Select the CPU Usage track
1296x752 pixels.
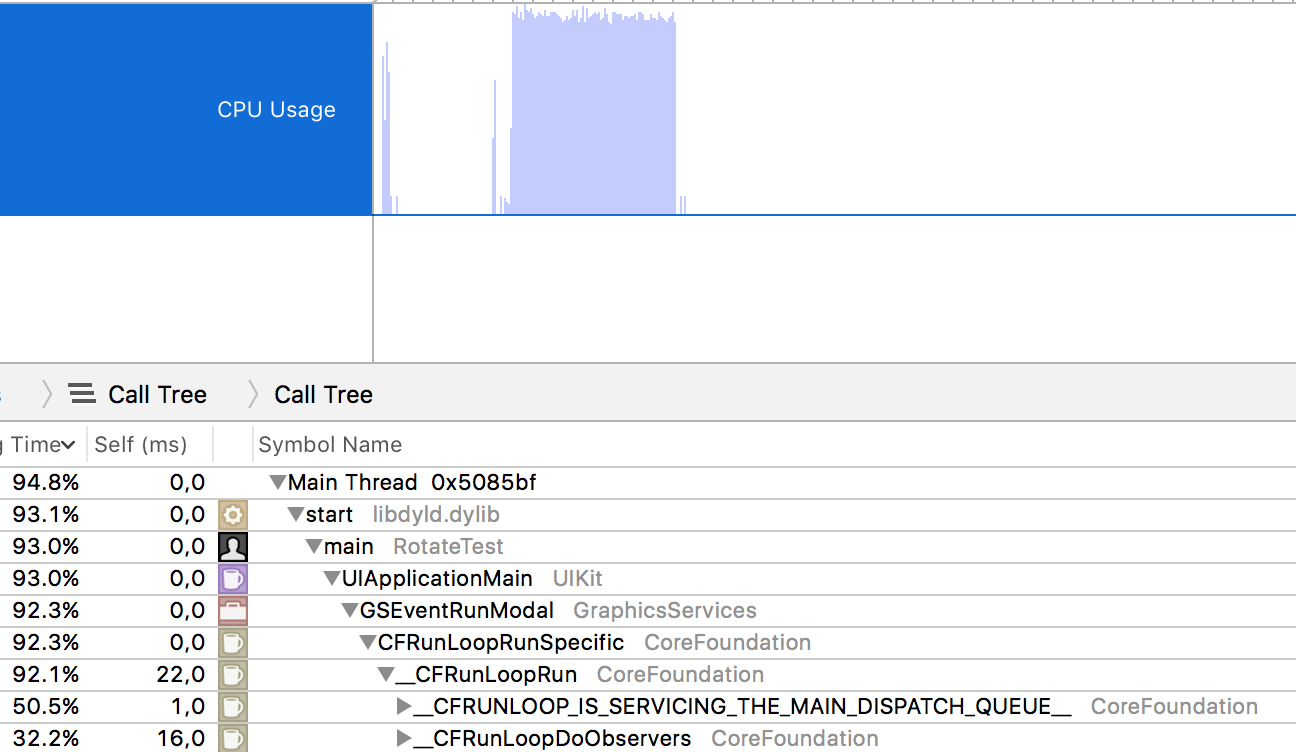tap(186, 109)
